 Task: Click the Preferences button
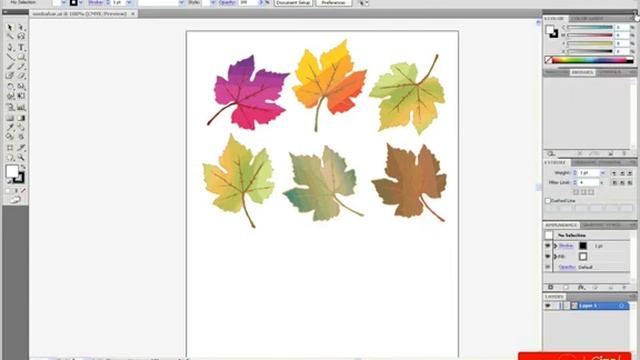pyautogui.click(x=333, y=2)
